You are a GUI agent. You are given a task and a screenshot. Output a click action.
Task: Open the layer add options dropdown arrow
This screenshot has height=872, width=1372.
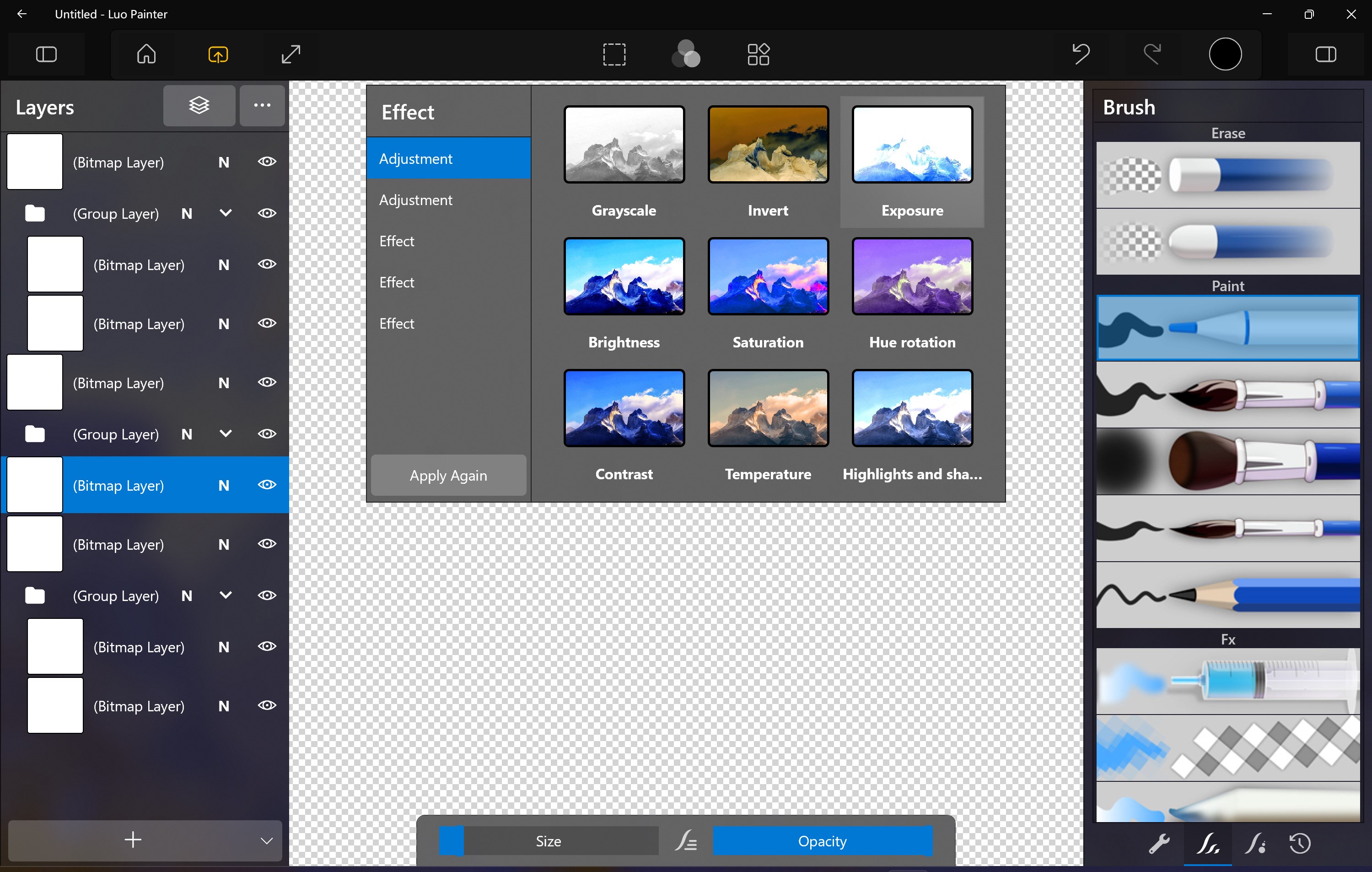[265, 840]
